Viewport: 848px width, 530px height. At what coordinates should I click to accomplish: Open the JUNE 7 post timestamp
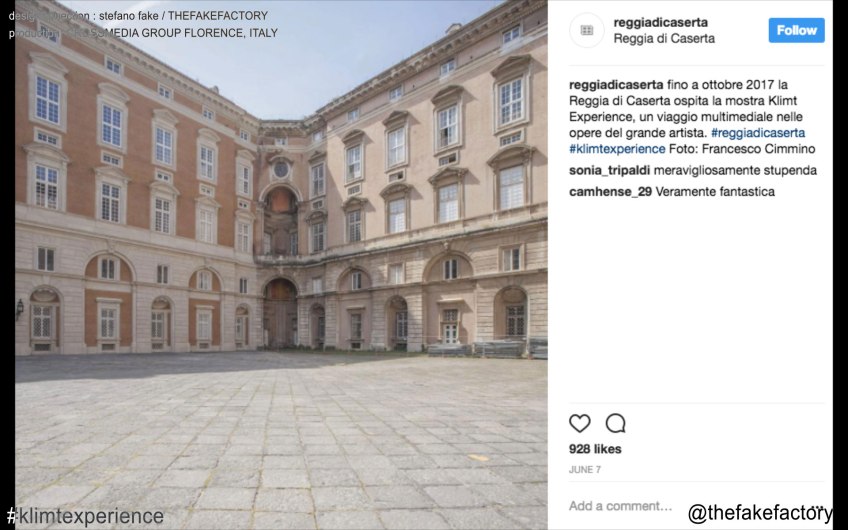(585, 469)
